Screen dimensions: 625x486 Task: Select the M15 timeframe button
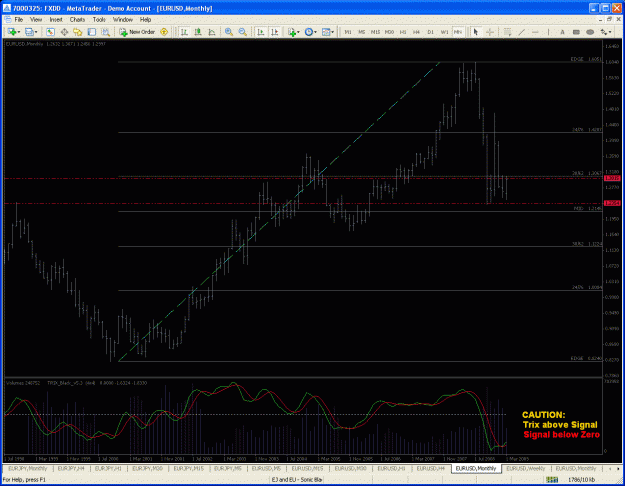(375, 32)
